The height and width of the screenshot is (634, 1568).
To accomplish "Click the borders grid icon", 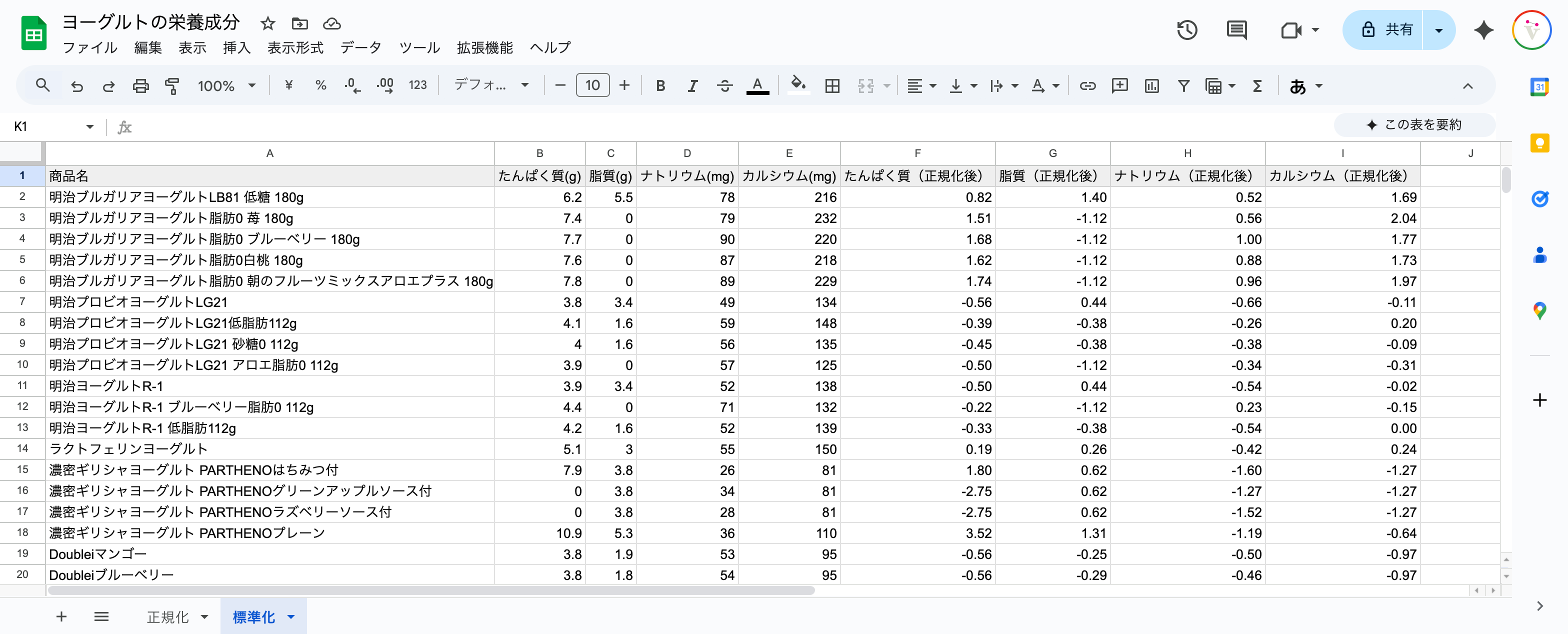I will click(832, 86).
